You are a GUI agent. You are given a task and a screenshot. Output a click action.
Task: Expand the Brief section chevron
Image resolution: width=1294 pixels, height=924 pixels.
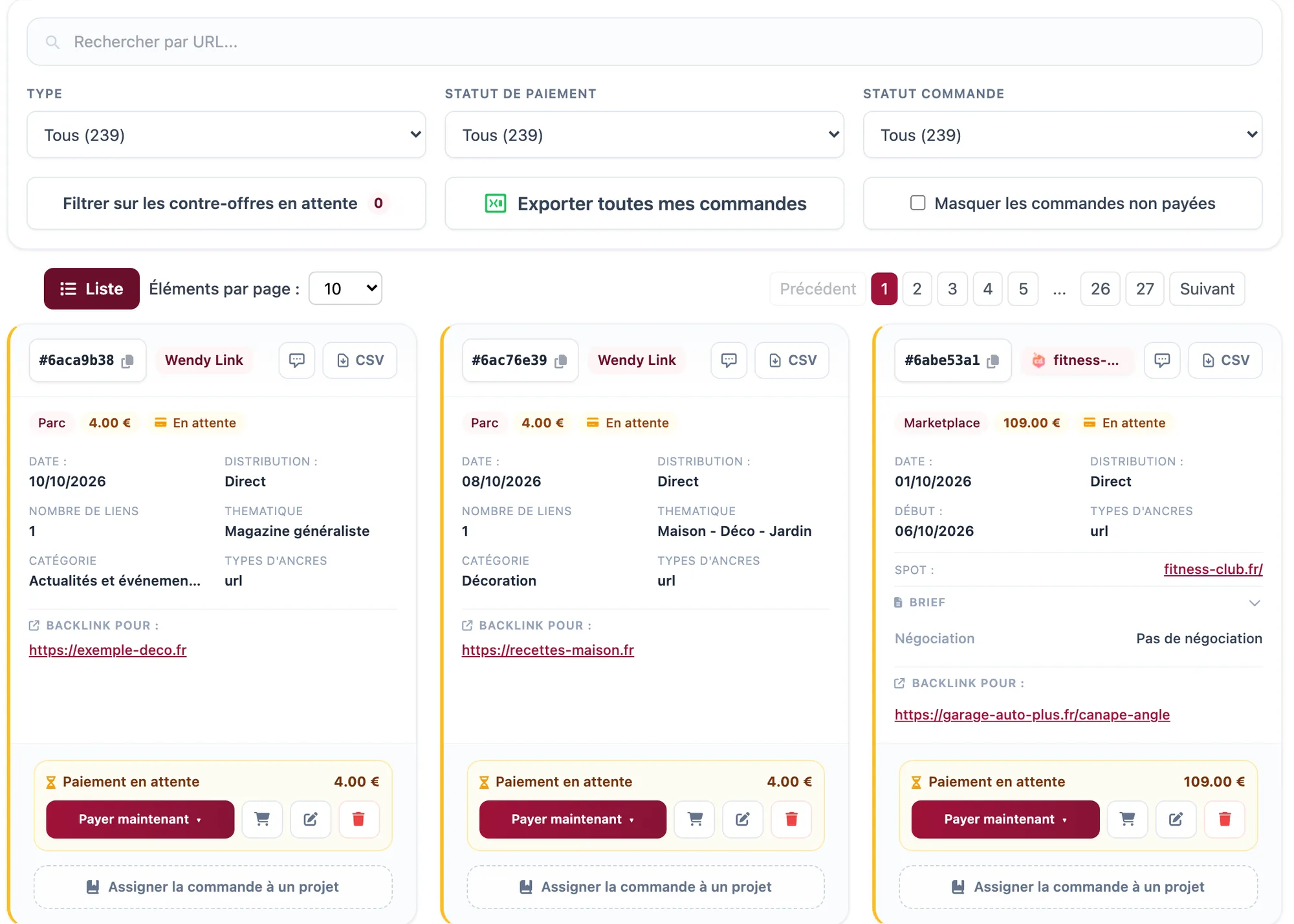point(1255,603)
